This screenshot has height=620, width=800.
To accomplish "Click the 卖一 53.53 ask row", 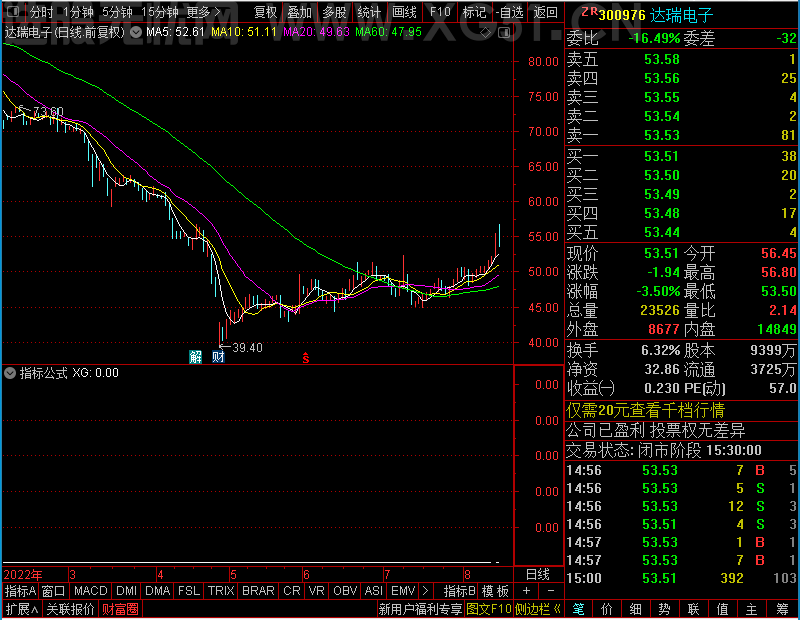I will (x=682, y=135).
